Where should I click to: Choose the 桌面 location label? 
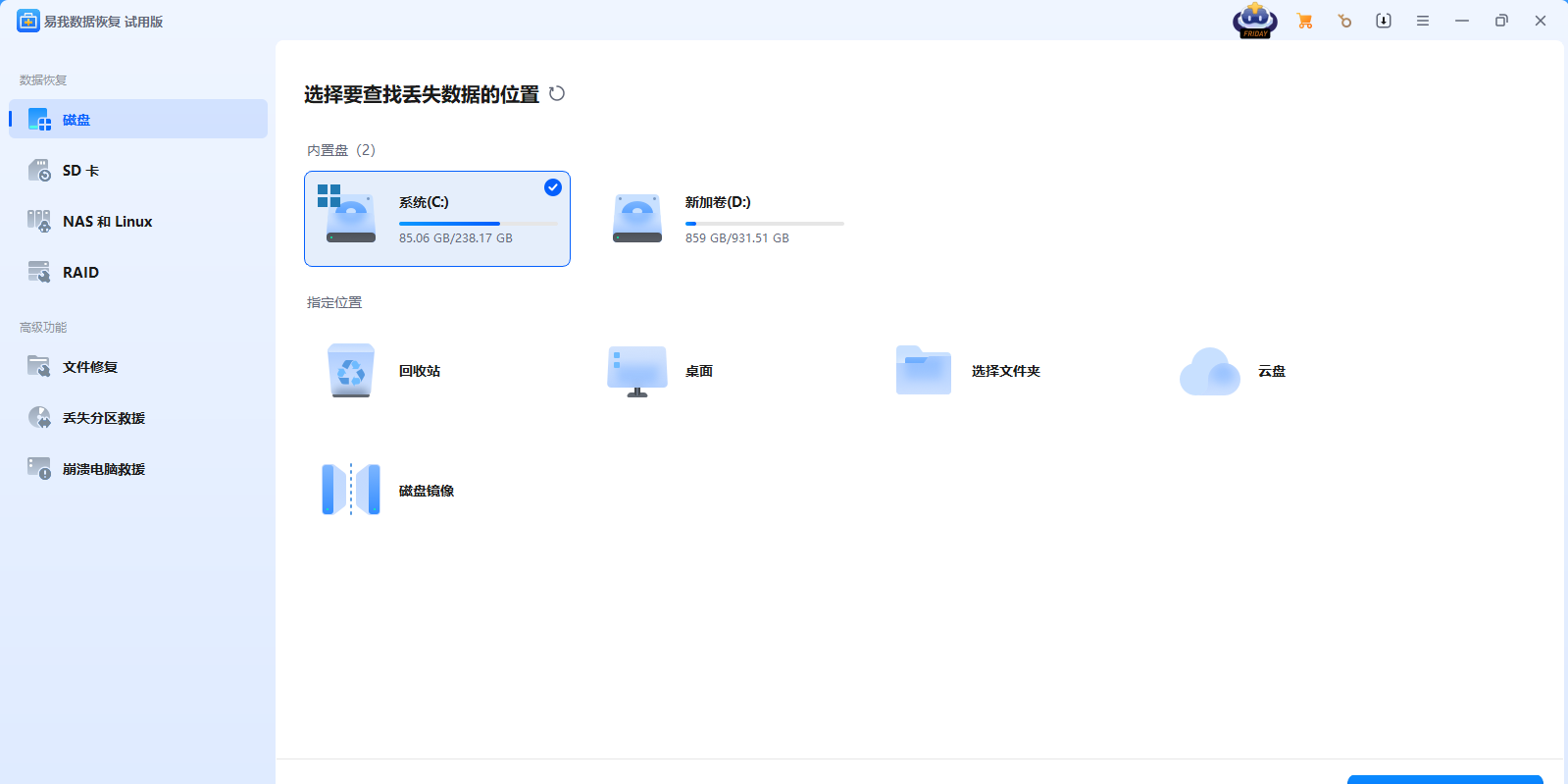click(699, 371)
